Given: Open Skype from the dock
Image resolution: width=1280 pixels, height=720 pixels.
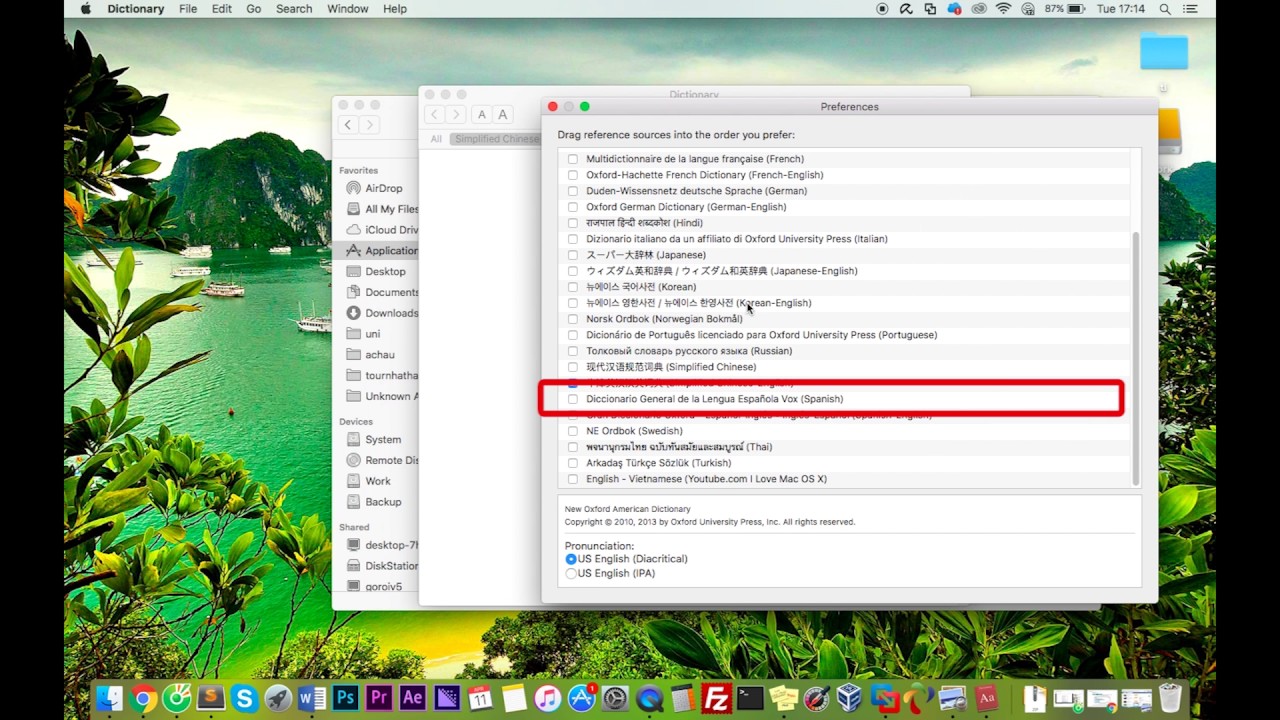Looking at the screenshot, I should [245, 698].
